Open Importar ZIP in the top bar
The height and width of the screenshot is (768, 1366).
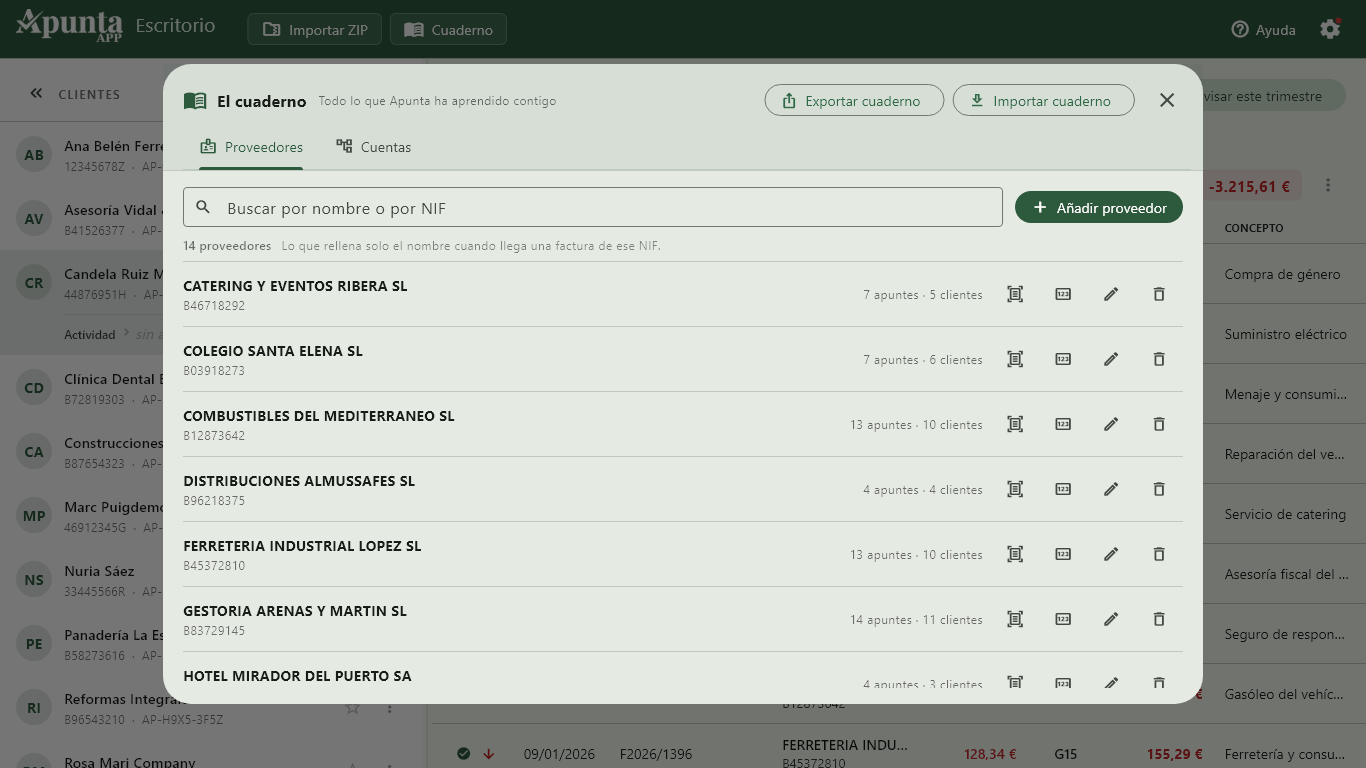pyautogui.click(x=315, y=29)
